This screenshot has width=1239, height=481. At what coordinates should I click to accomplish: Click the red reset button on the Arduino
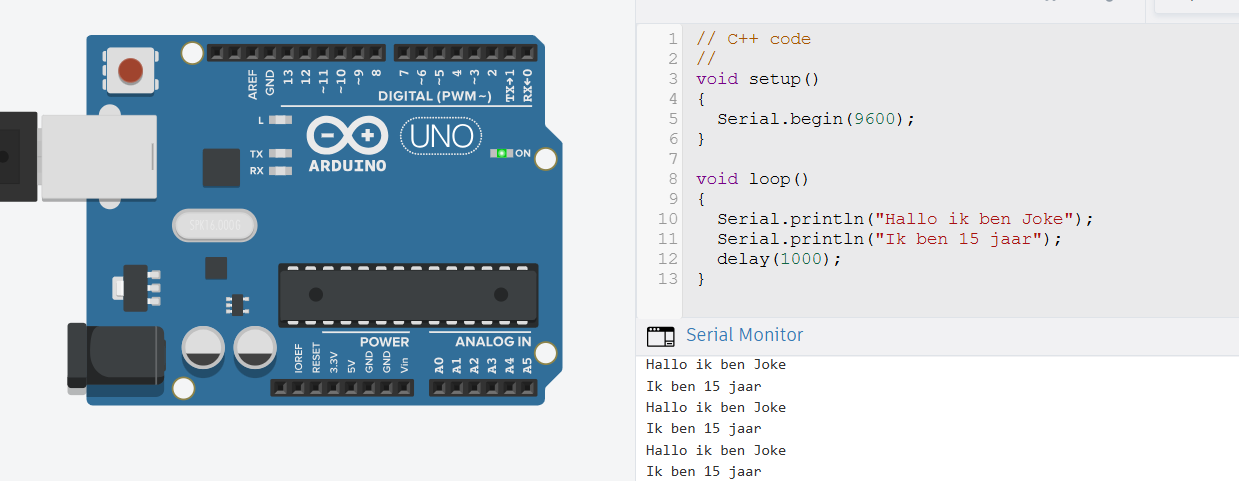click(130, 71)
